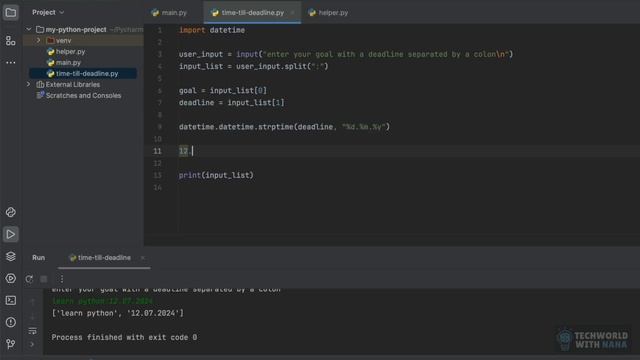Switch to the main.py editor tab

169,13
